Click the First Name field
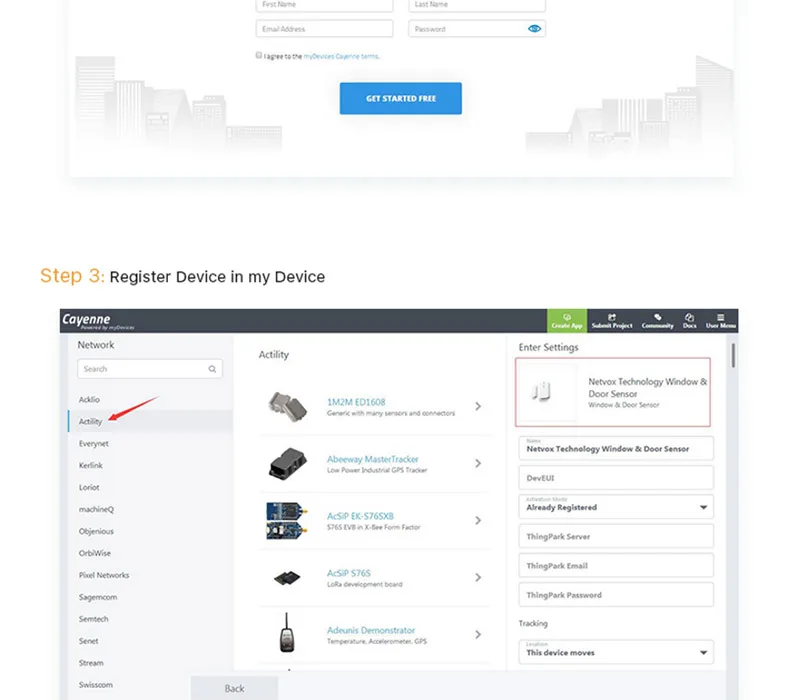 click(324, 5)
